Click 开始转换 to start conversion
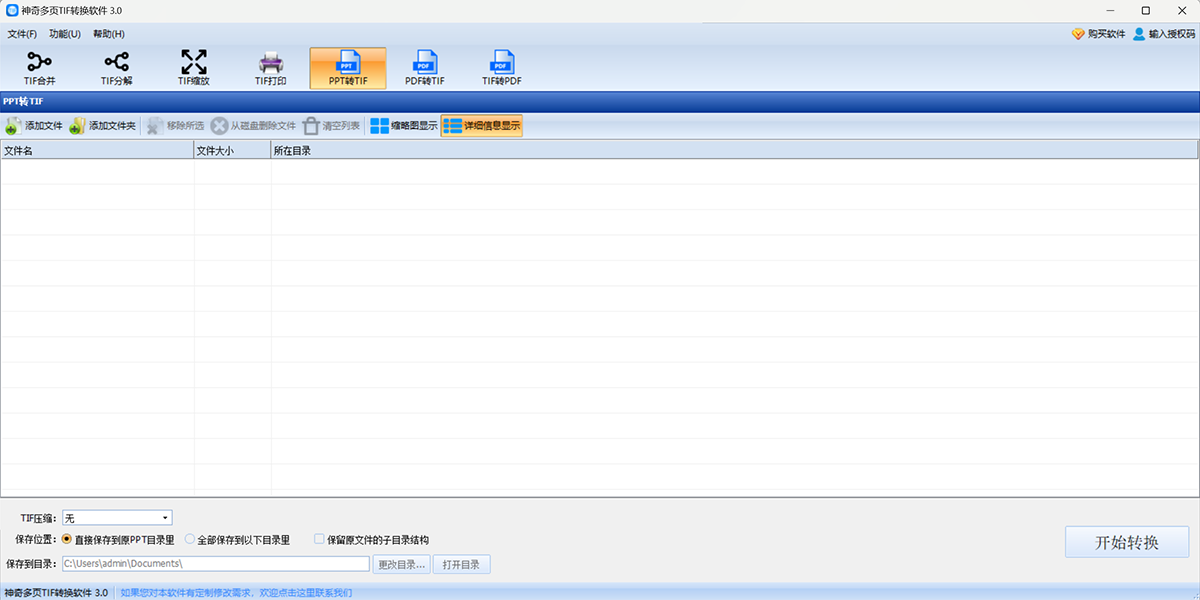 tap(1127, 542)
